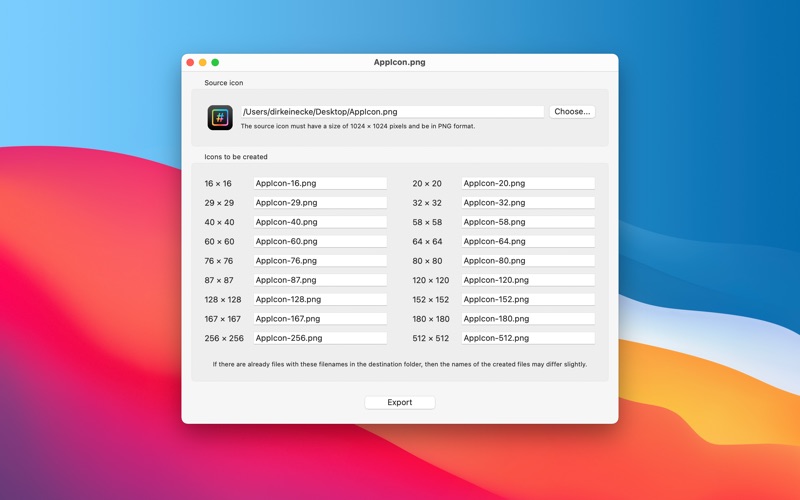Edit the AppIcon-180.png filename field
The height and width of the screenshot is (500, 800).
click(528, 319)
